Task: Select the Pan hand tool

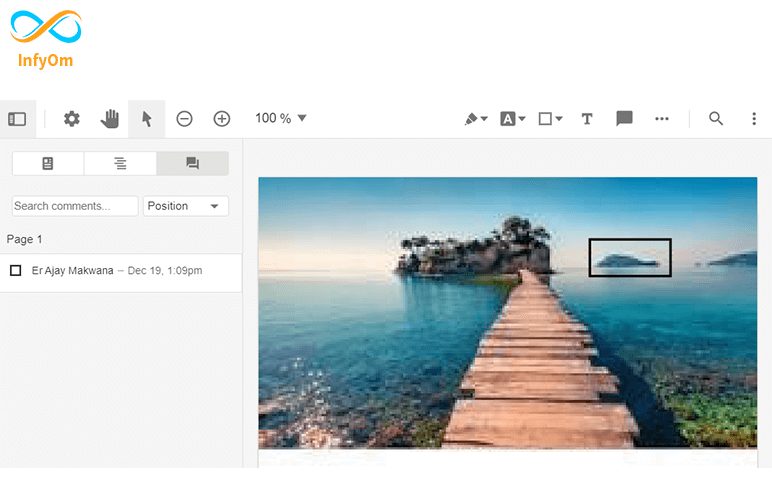Action: coord(109,119)
